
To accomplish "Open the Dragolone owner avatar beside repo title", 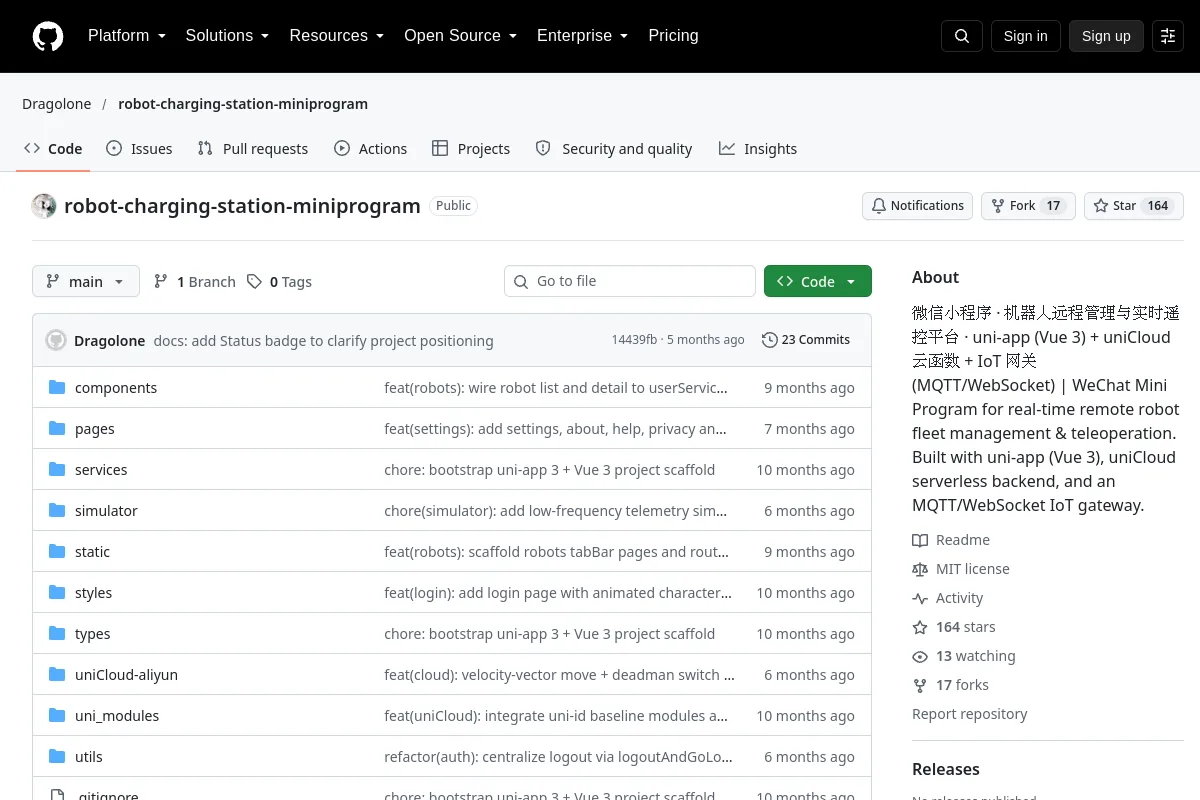I will [44, 206].
